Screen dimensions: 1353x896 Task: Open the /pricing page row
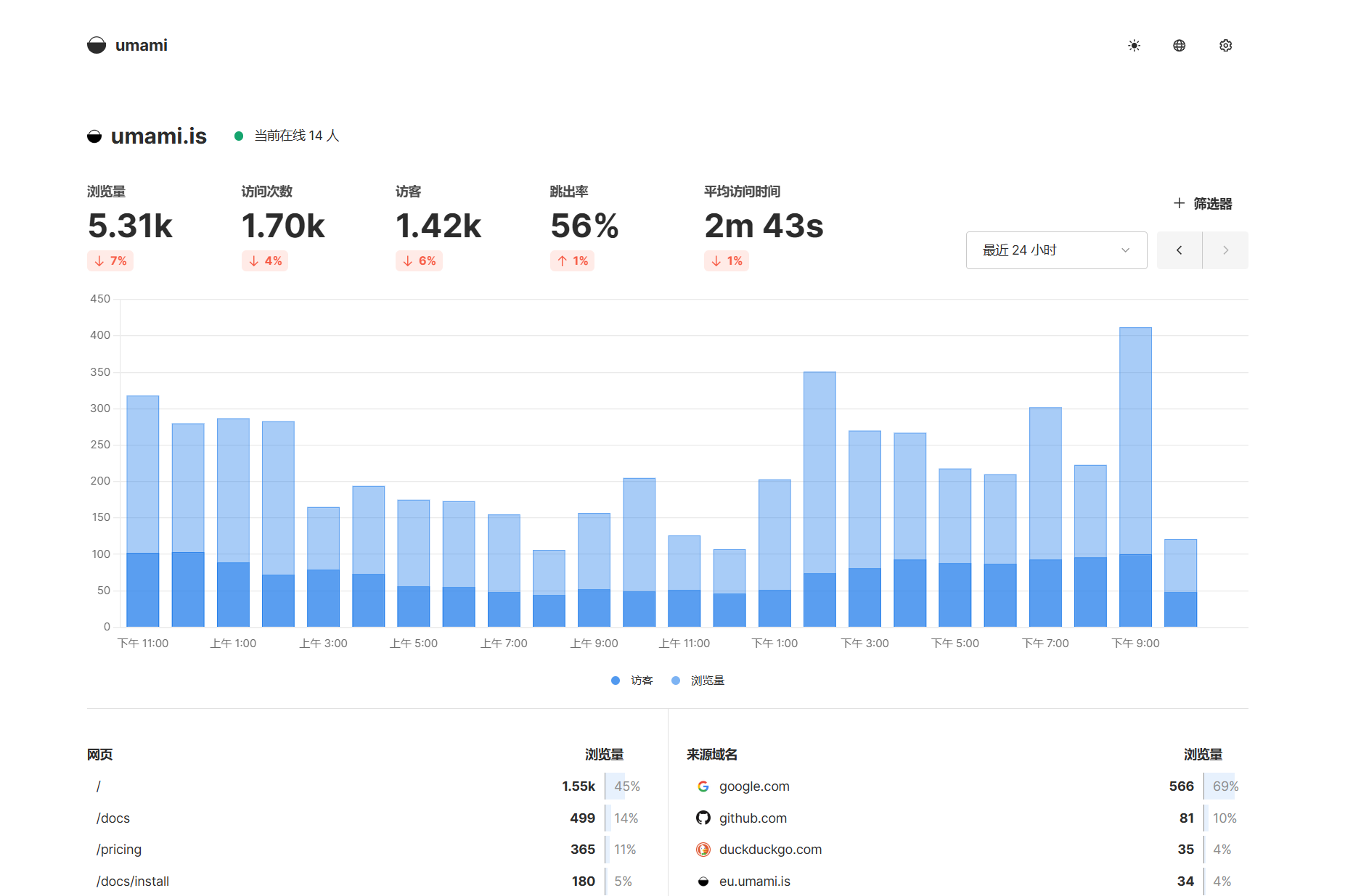point(119,850)
